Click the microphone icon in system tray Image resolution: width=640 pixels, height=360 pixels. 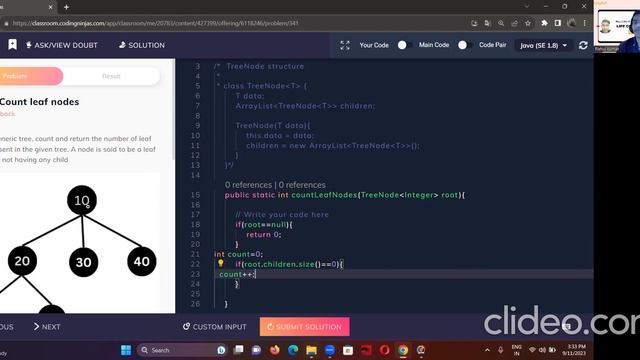pos(500,350)
